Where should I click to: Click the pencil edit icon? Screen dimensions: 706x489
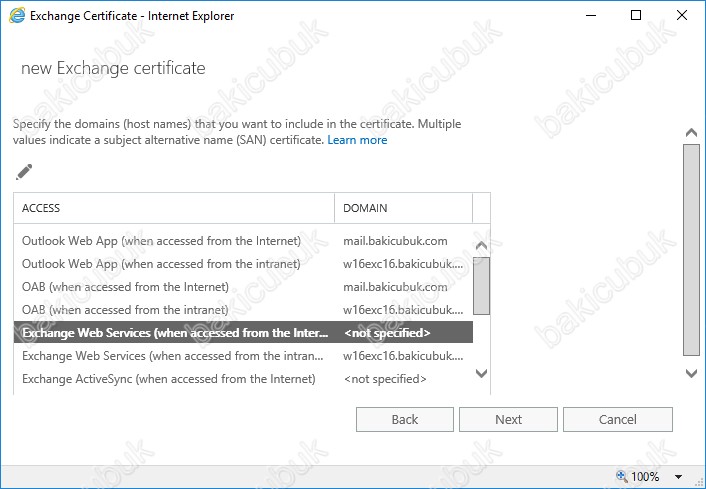tap(24, 172)
